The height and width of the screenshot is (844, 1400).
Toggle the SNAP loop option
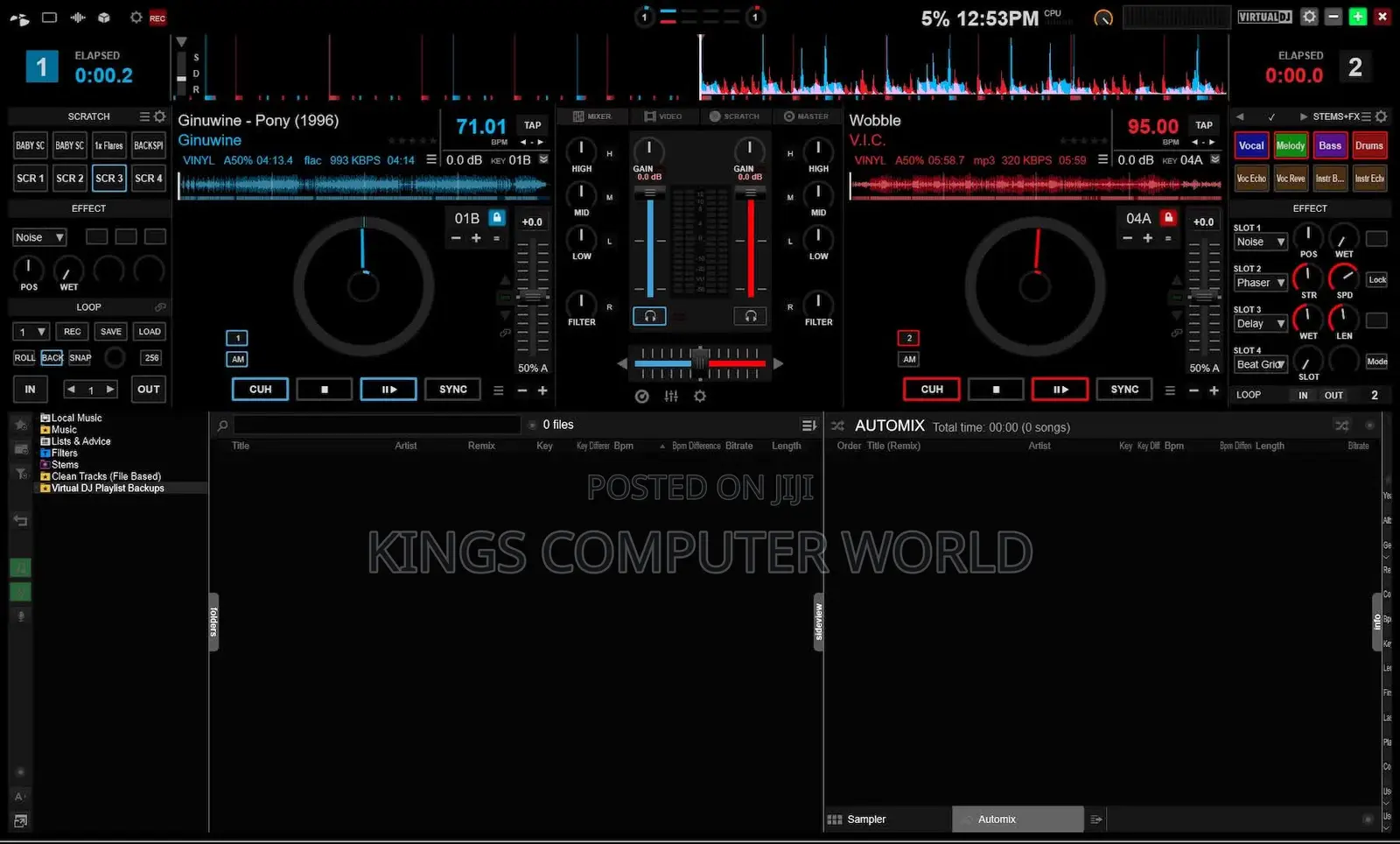point(80,358)
